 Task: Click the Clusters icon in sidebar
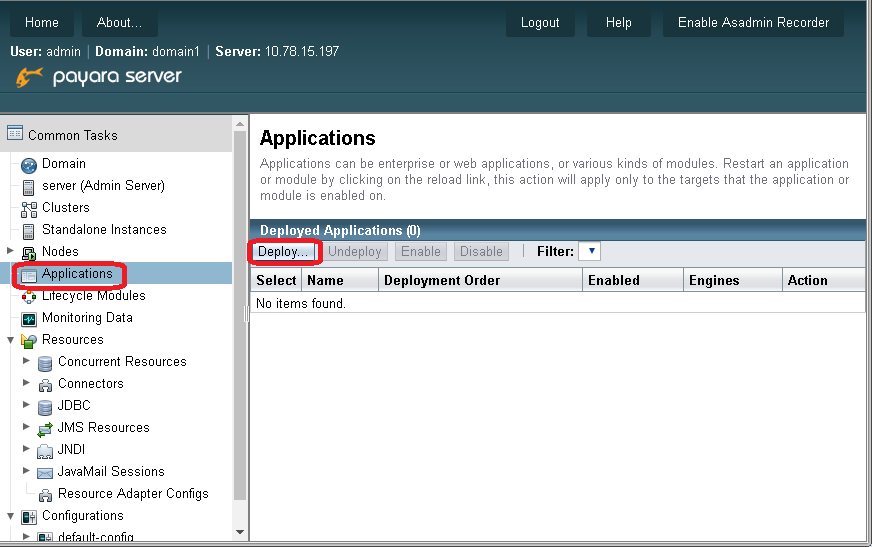pyautogui.click(x=29, y=209)
